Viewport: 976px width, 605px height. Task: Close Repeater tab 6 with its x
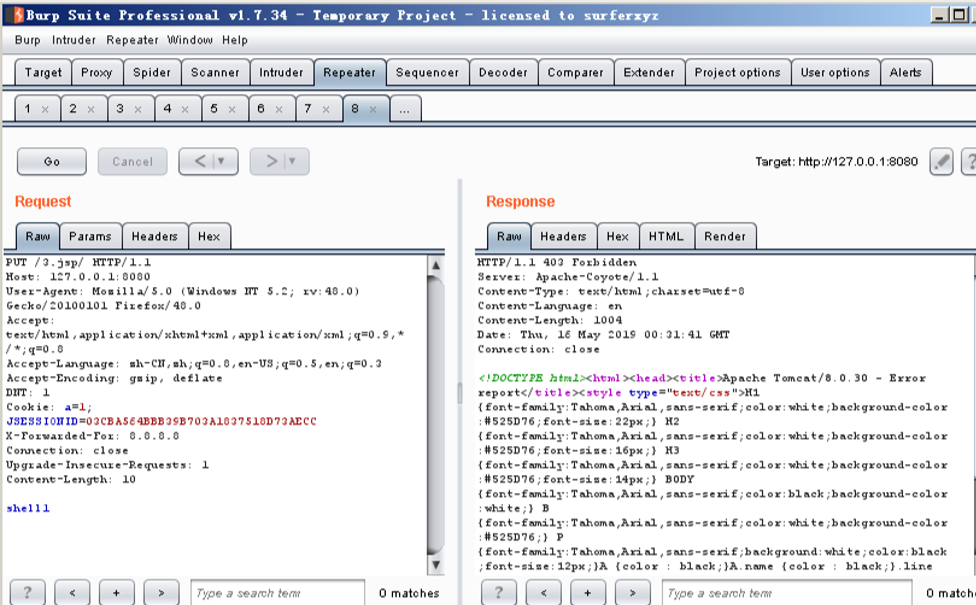pyautogui.click(x=279, y=110)
